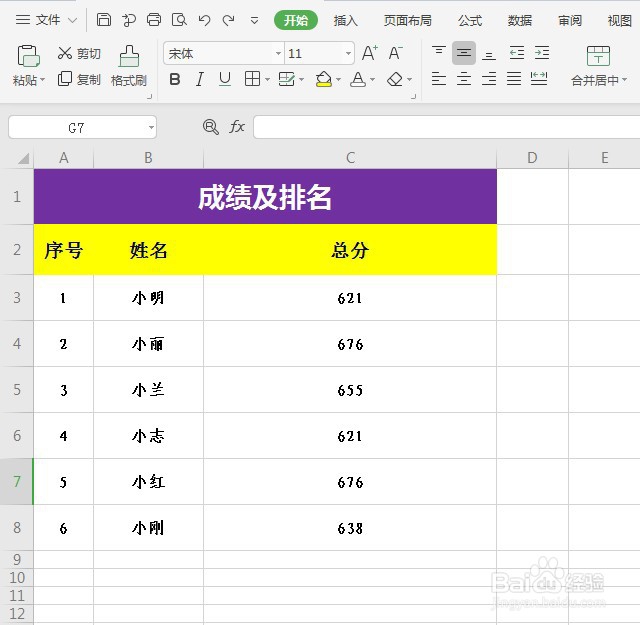Image resolution: width=640 pixels, height=625 pixels.
Task: Align text to top of cell
Action: click(439, 53)
